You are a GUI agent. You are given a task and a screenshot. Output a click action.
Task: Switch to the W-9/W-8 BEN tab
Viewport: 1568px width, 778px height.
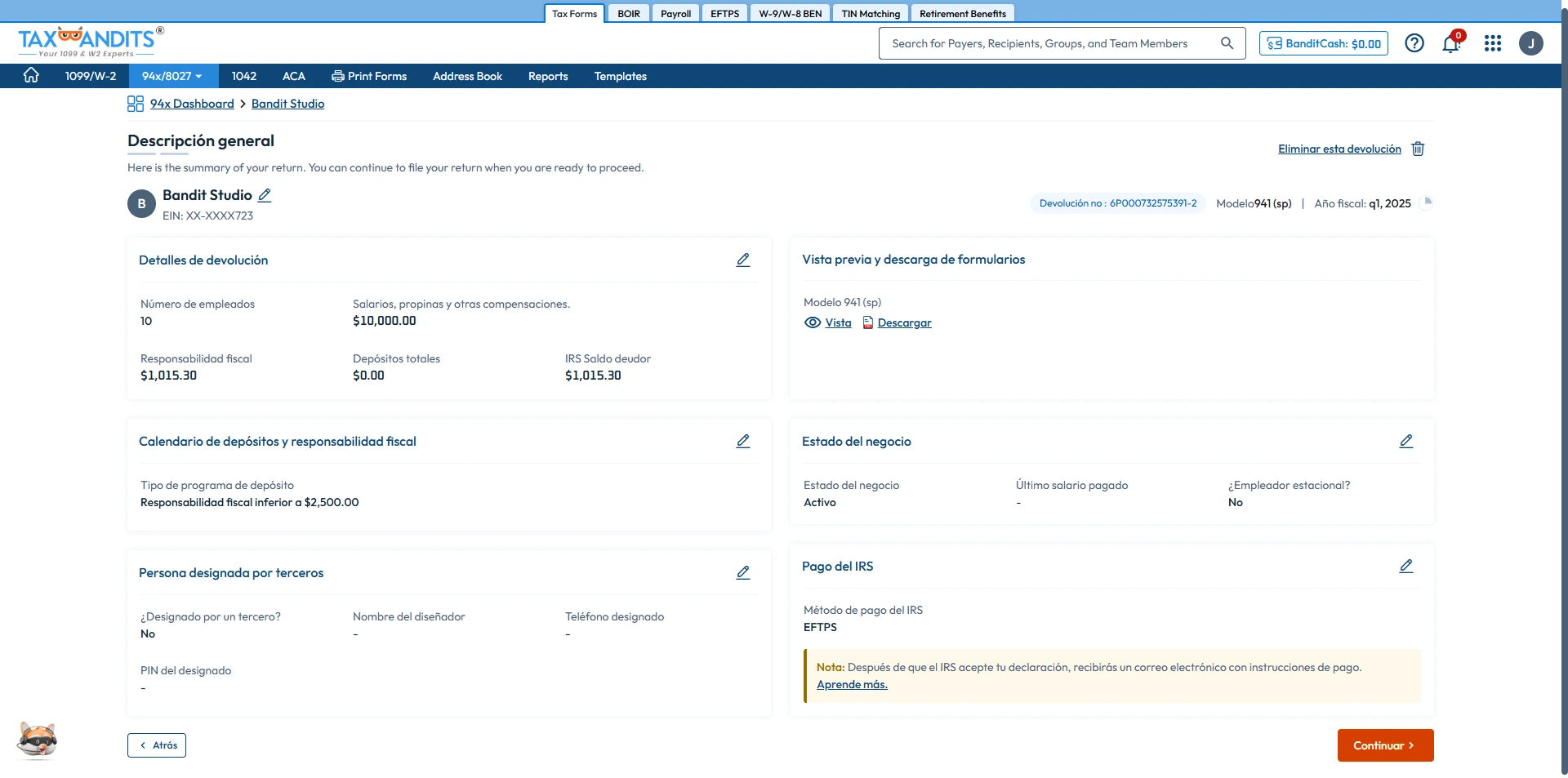(x=791, y=13)
